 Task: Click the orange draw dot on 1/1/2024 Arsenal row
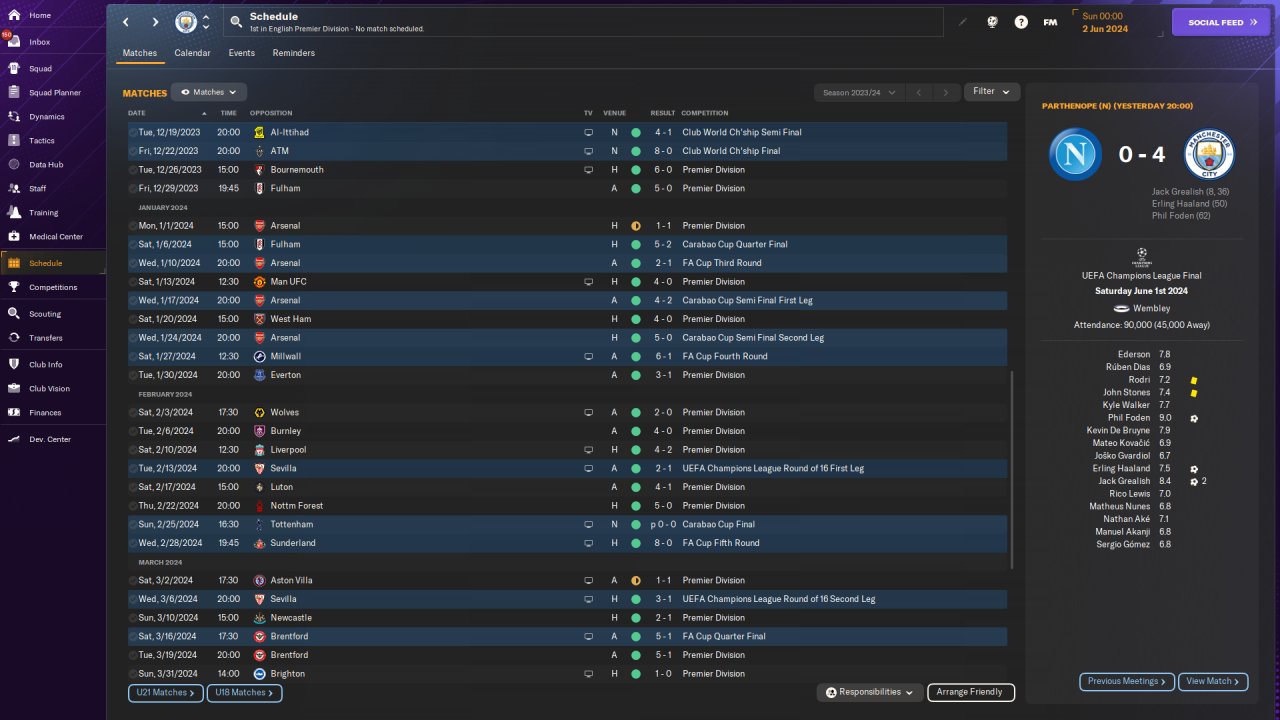[x=636, y=226]
